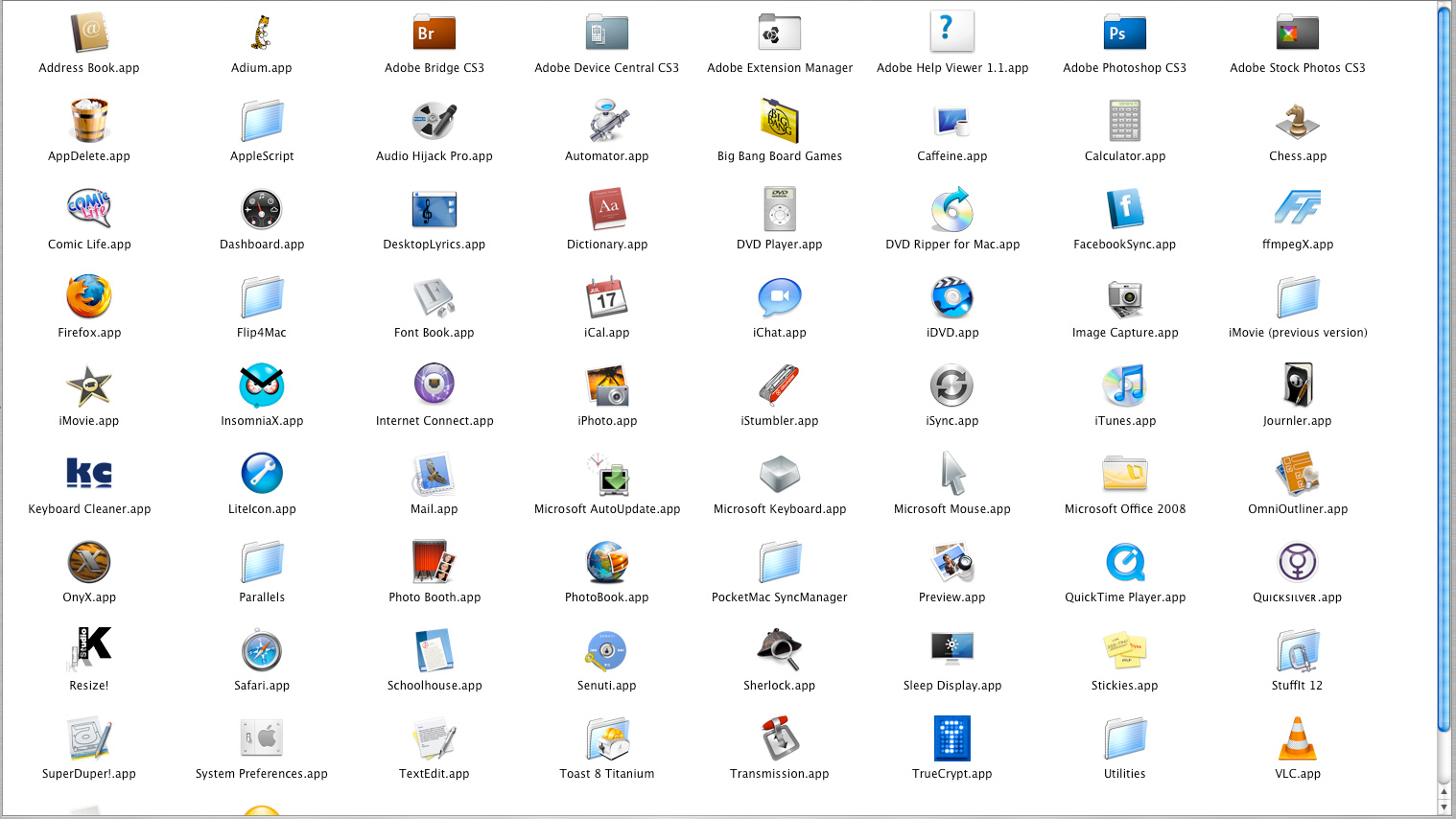1456x819 pixels.
Task: Click the FacebookSync icon
Action: click(1125, 209)
